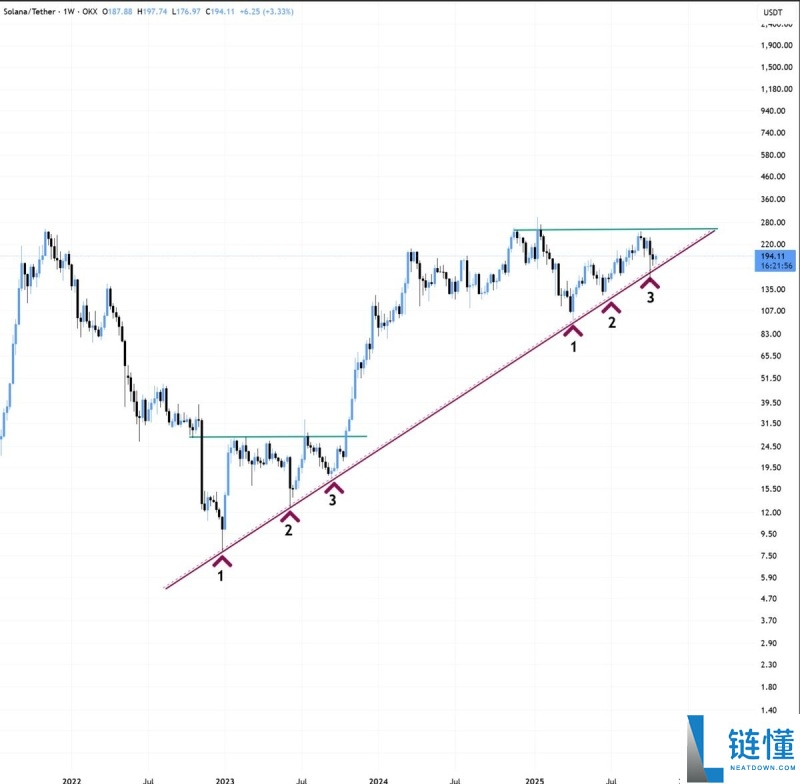Click the 740.00 price axis label
800x784 pixels.
click(773, 133)
